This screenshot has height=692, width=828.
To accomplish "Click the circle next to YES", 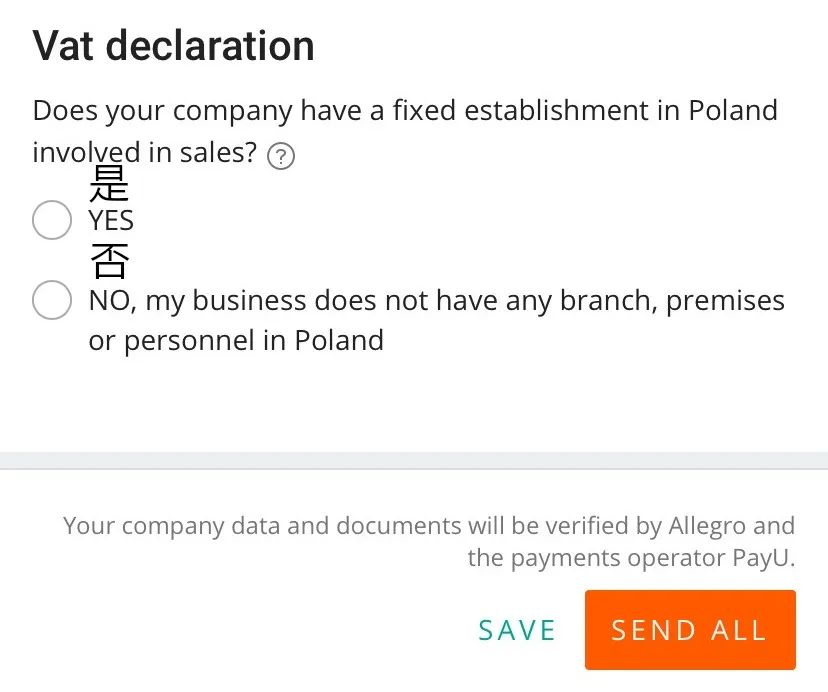I will click(52, 220).
